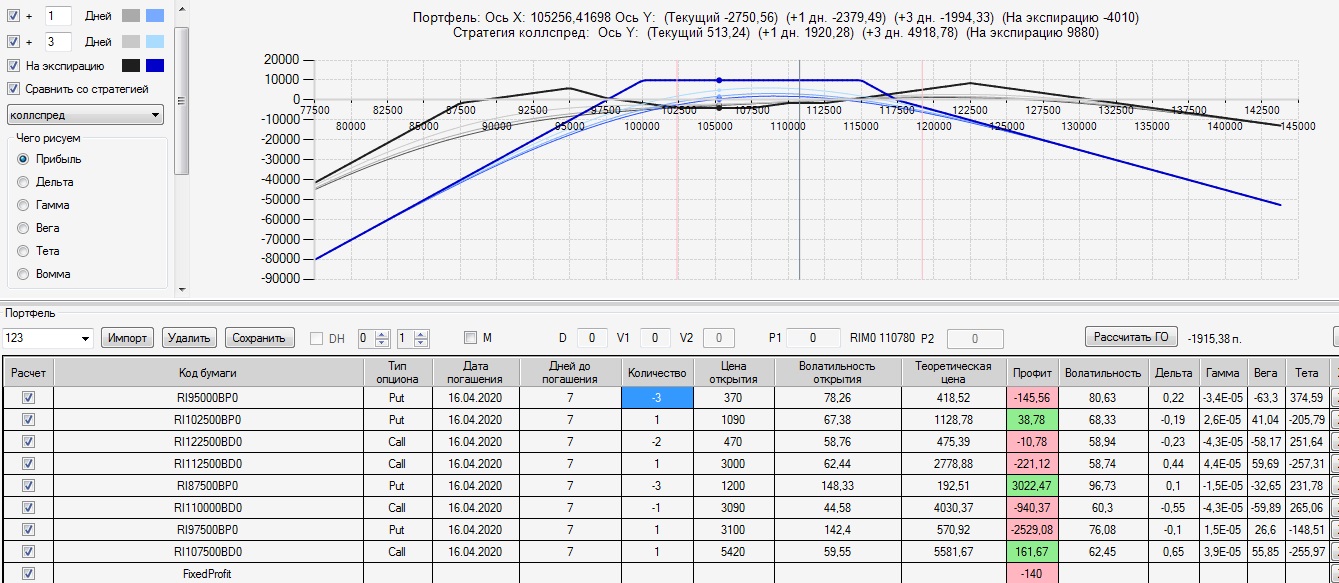Click the RI110000BD0 ticker cell
Screen dimensions: 1339x583
(x=208, y=507)
